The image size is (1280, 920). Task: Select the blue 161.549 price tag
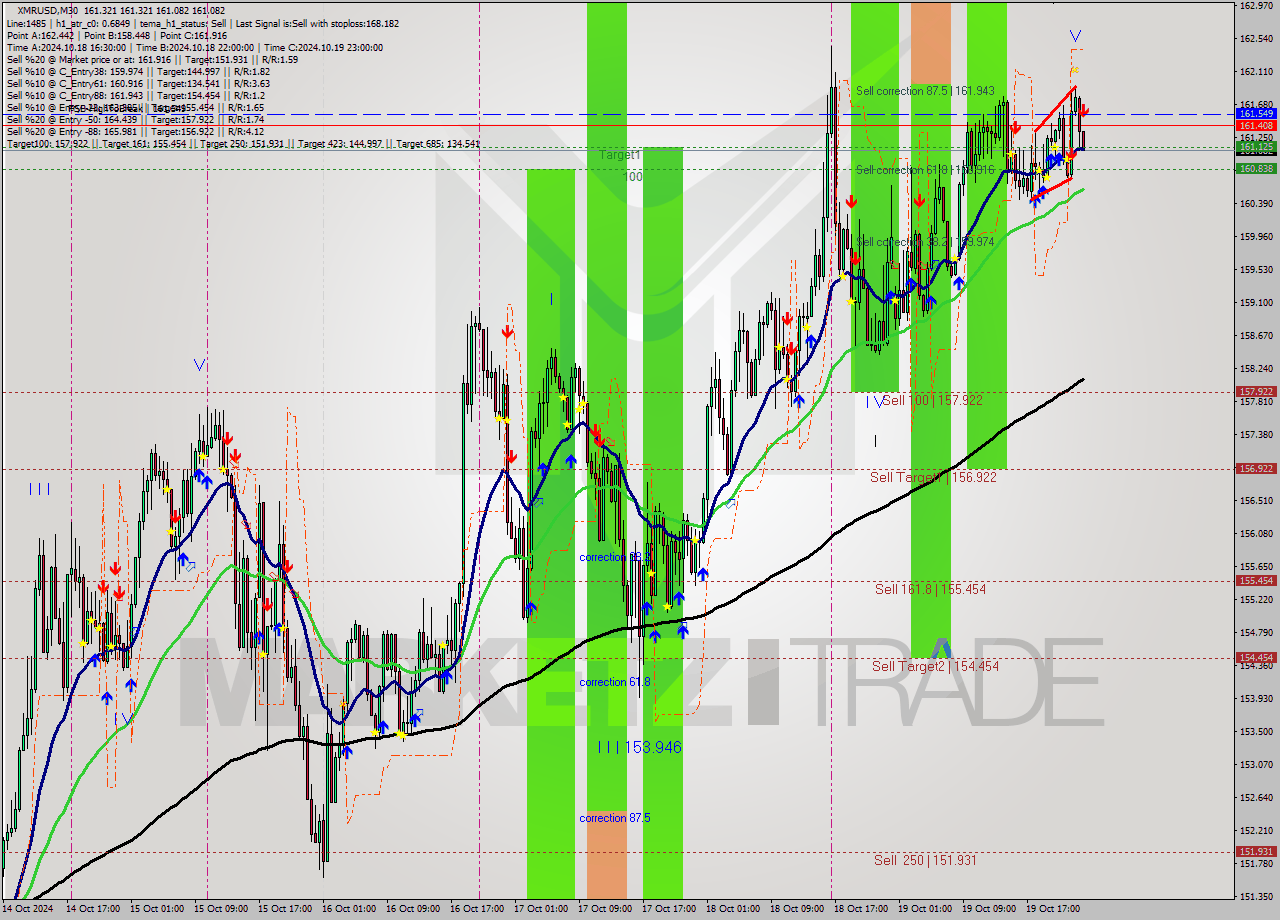1256,114
